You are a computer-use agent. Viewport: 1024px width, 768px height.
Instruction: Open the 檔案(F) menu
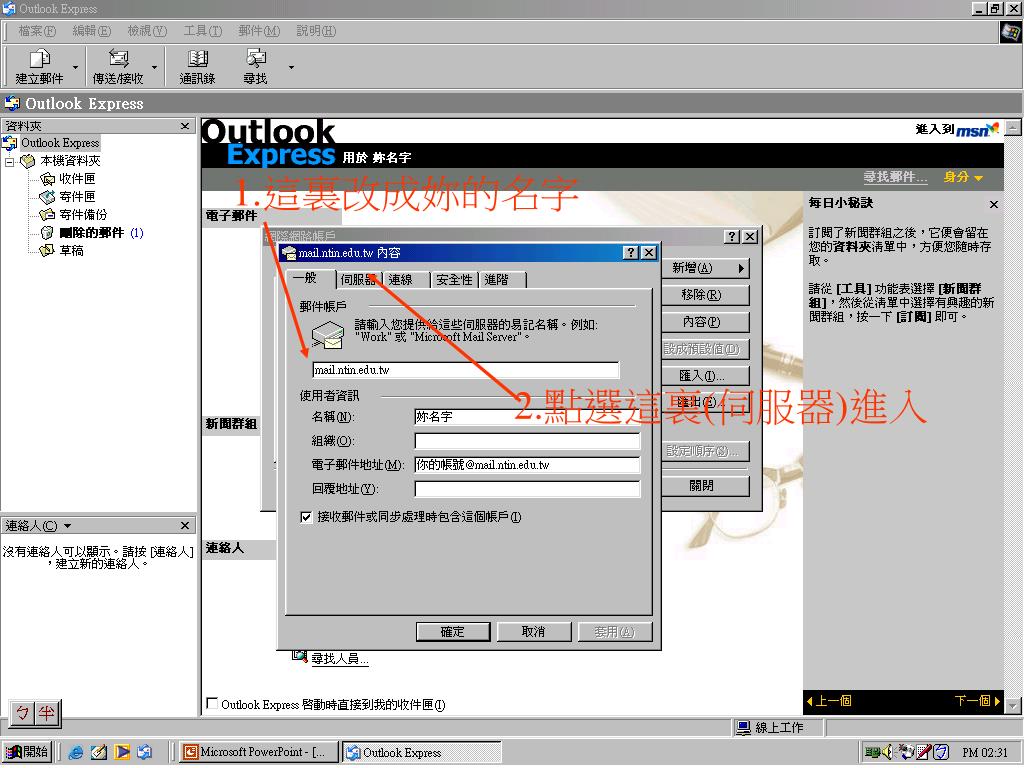tap(37, 31)
